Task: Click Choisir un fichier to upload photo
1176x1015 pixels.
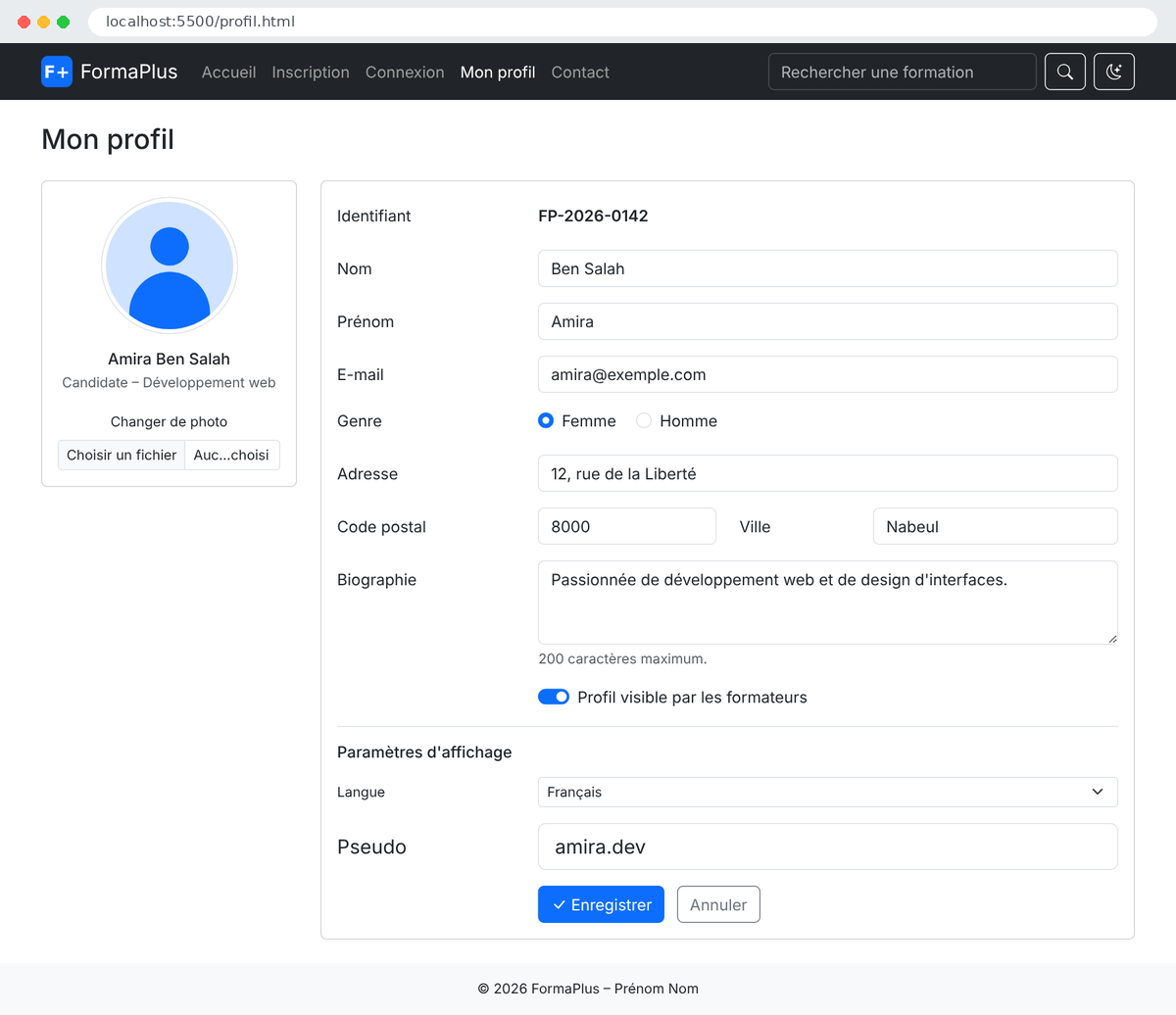Action: pos(122,455)
